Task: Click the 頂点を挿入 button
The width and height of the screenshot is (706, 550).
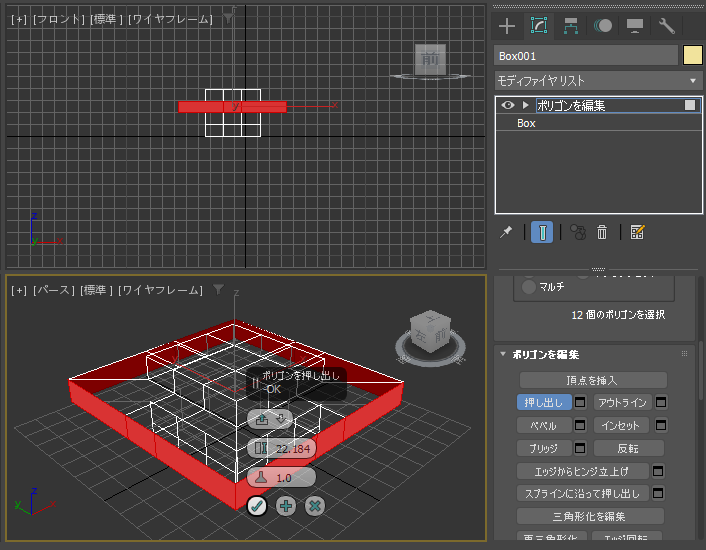Action: click(593, 380)
